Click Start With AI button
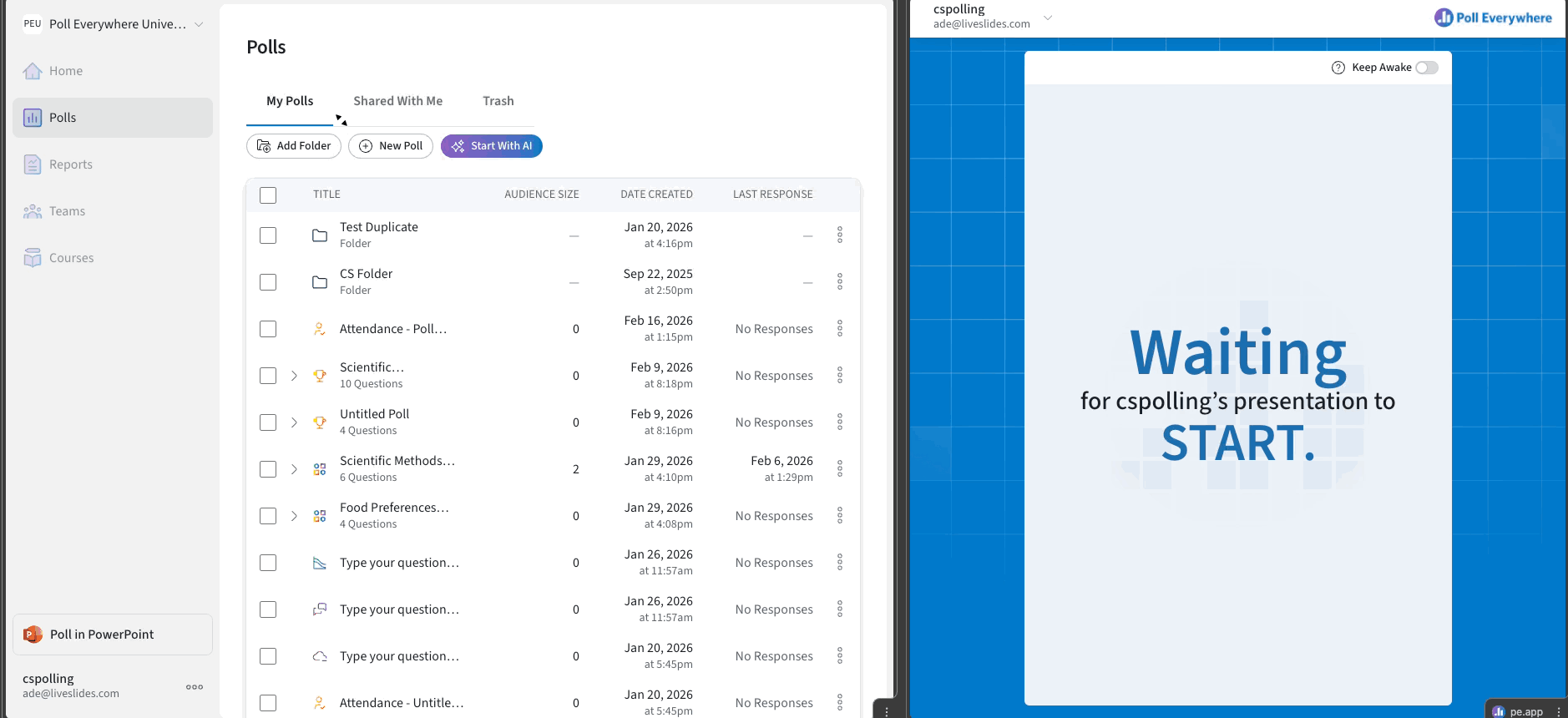Viewport: 1568px width, 718px height. point(492,146)
